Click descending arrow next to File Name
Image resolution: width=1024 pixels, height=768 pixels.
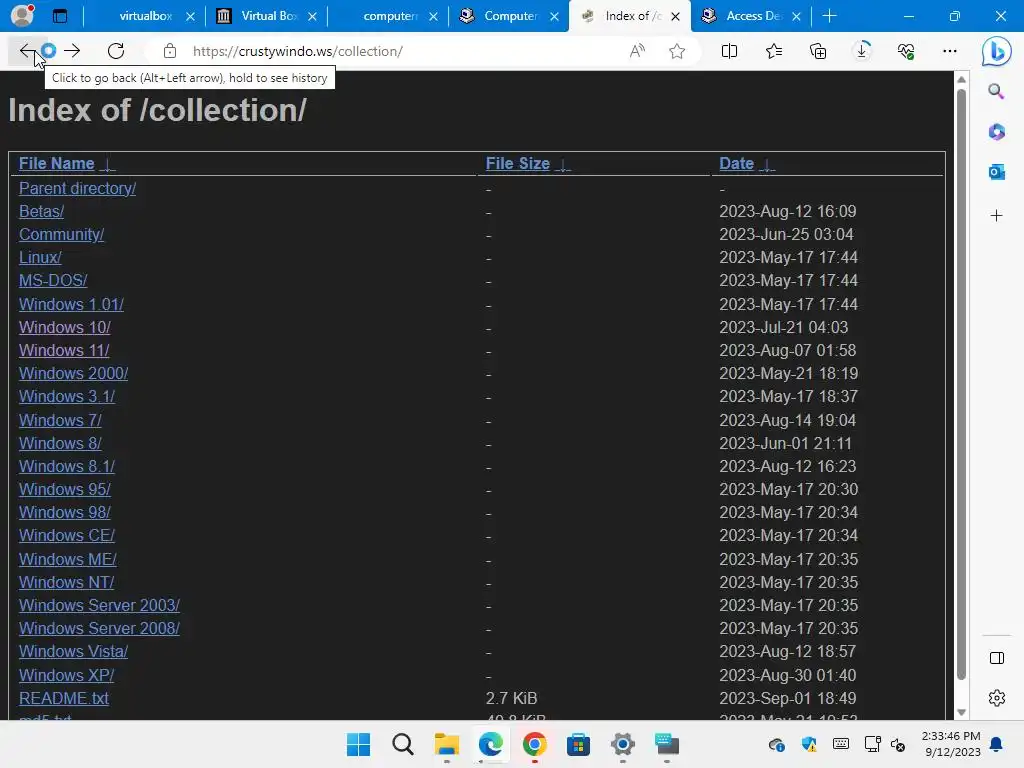[107, 165]
